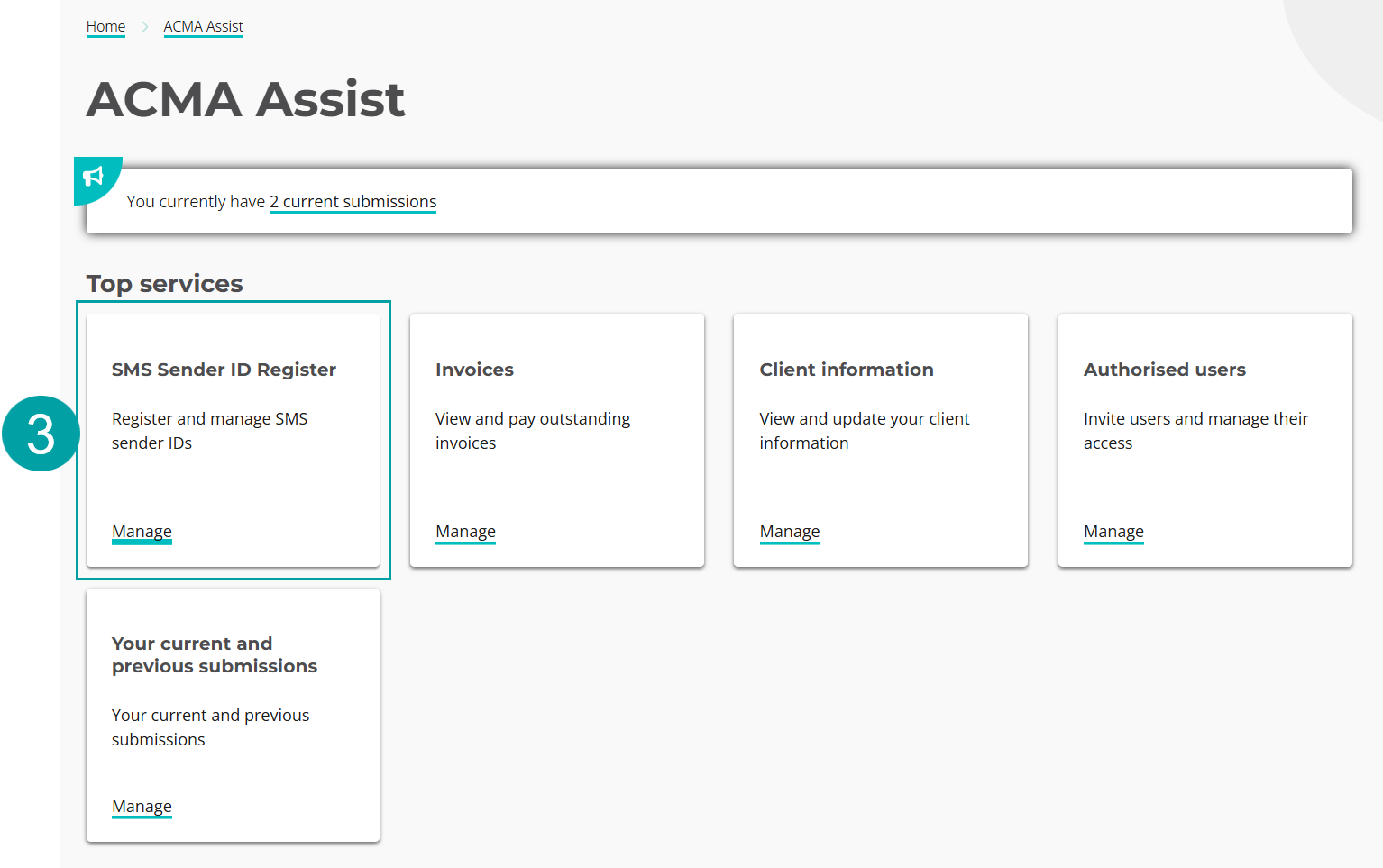Select the Authorised users card heading
The height and width of the screenshot is (868, 1383).
pos(1165,370)
